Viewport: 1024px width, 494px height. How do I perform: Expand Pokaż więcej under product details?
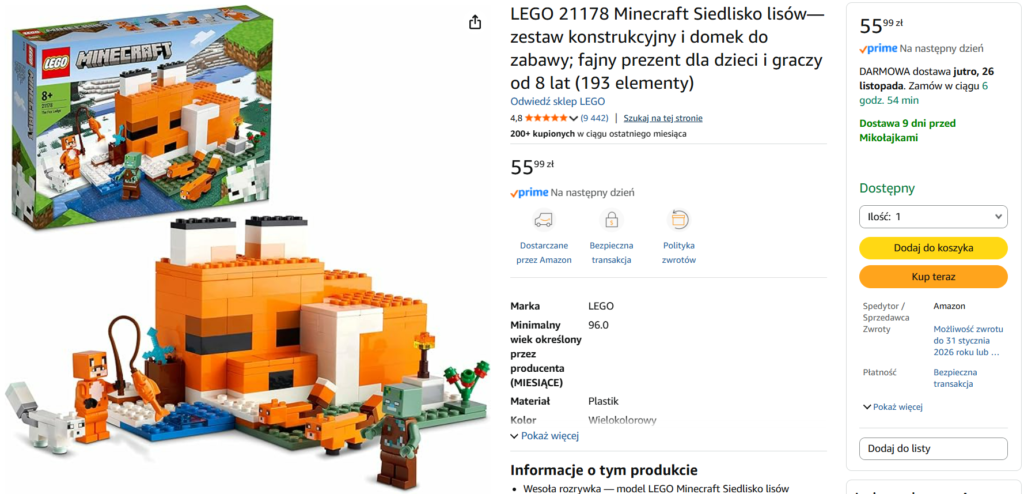pos(545,436)
